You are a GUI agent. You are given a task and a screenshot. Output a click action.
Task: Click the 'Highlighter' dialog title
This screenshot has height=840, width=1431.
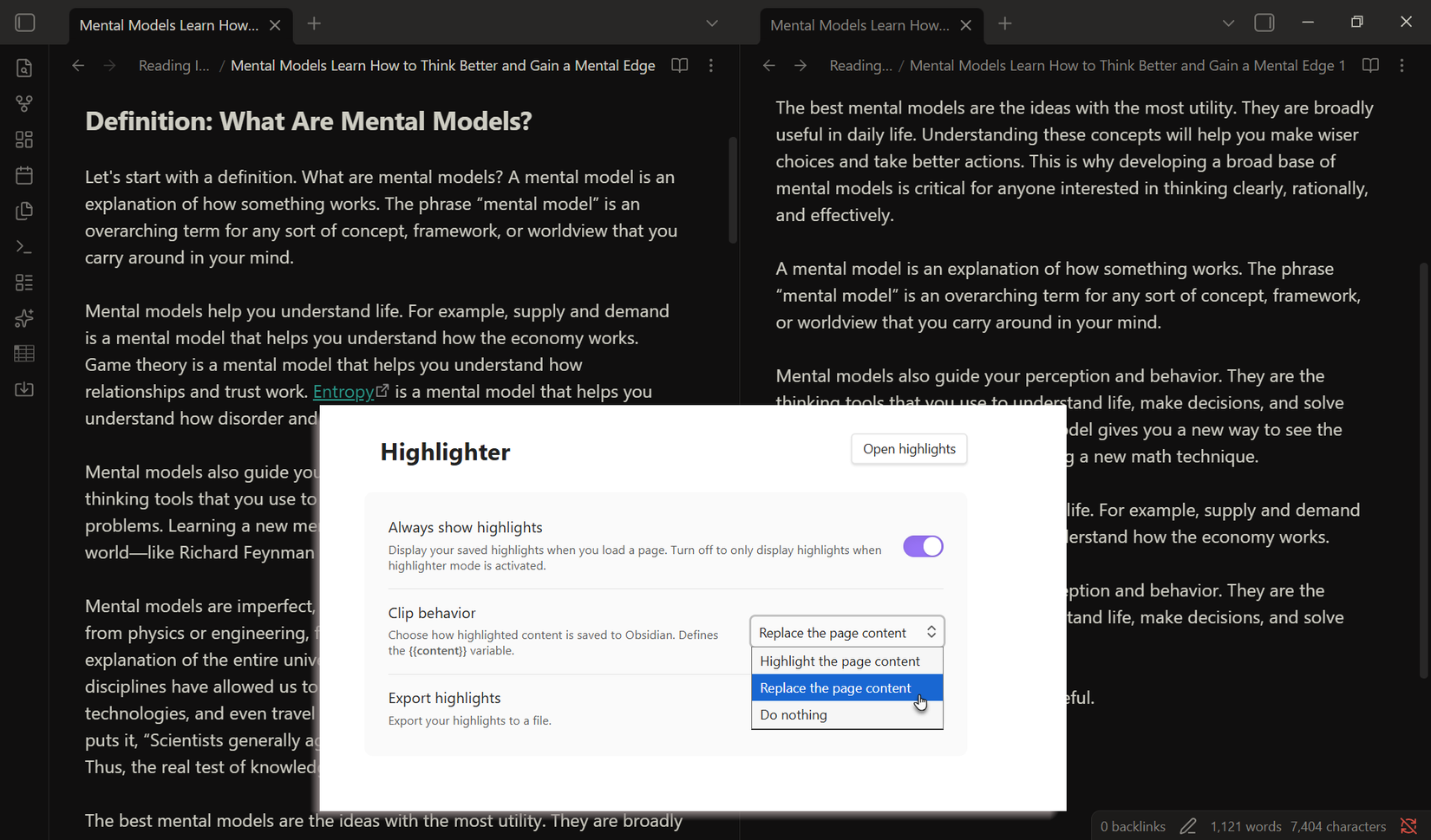tap(445, 452)
